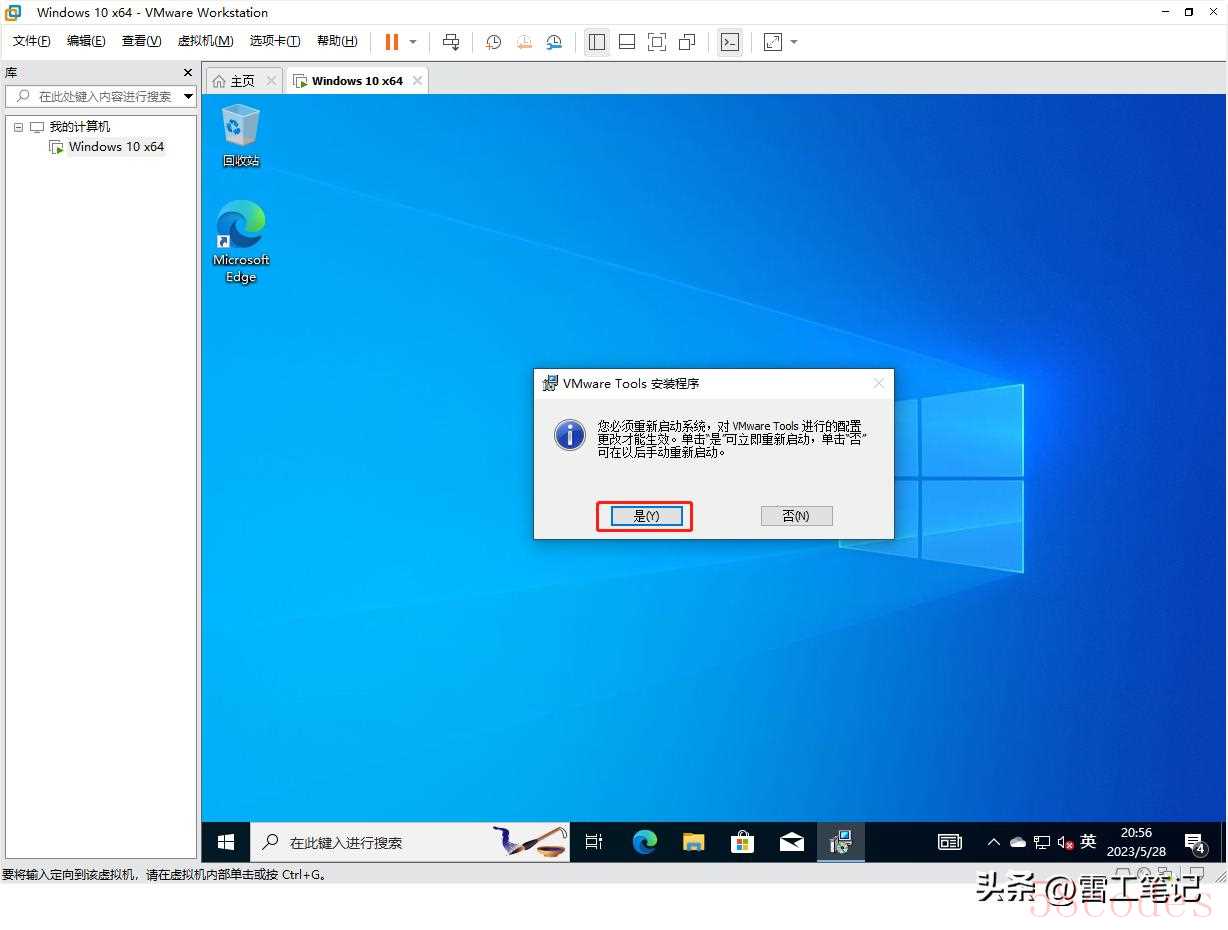Switch to the 主页 tab

click(x=234, y=81)
